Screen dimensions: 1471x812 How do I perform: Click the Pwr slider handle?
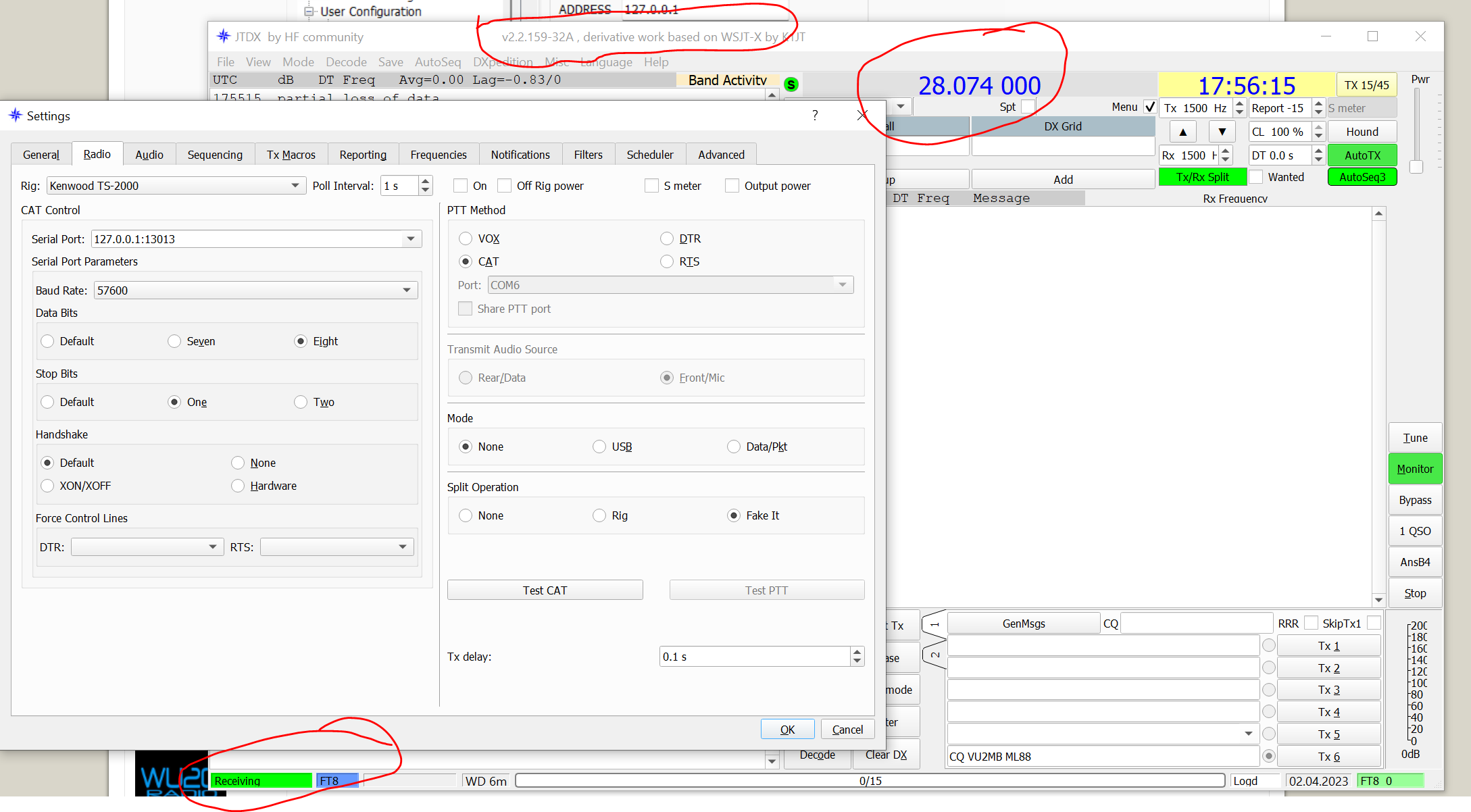pyautogui.click(x=1416, y=166)
